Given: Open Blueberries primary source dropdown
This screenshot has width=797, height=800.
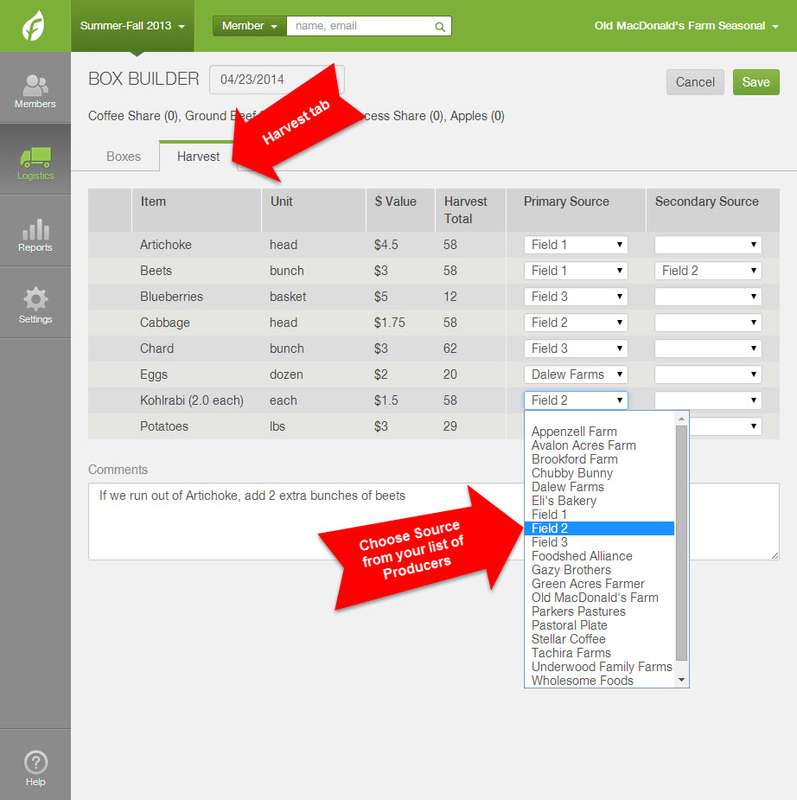Looking at the screenshot, I should (576, 297).
